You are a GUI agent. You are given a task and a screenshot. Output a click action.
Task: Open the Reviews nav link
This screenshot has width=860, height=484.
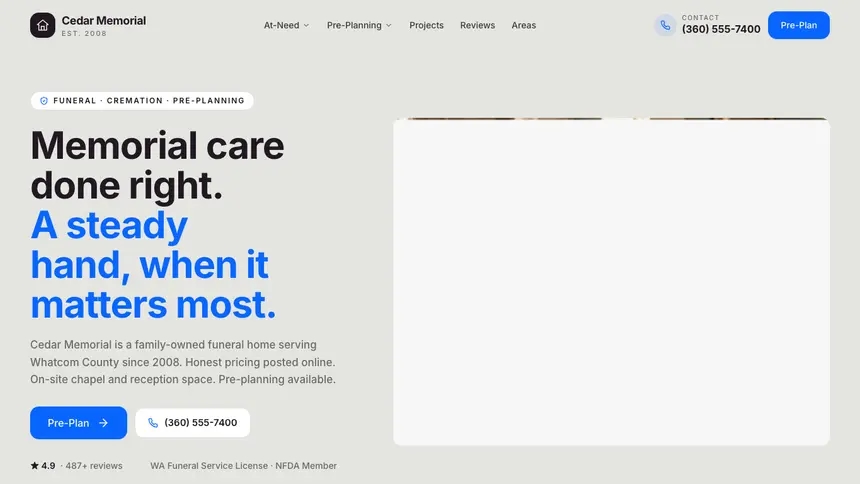(x=477, y=25)
